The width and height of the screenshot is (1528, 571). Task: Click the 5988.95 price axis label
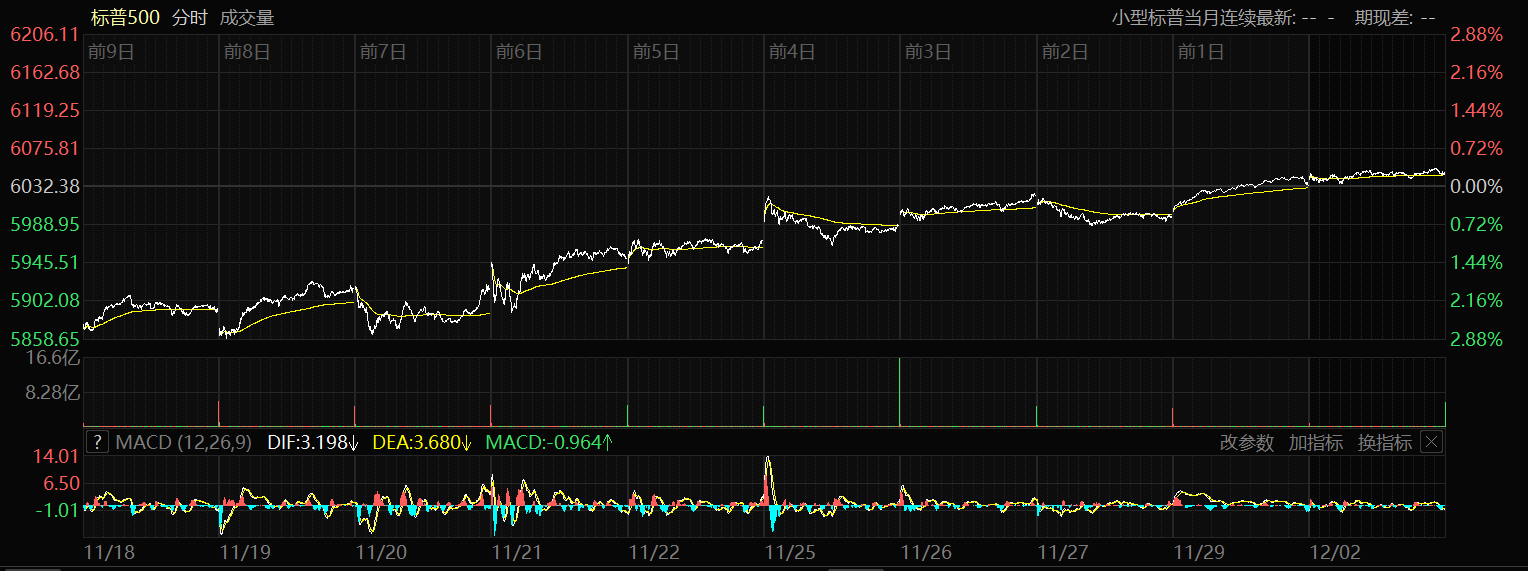click(x=45, y=224)
